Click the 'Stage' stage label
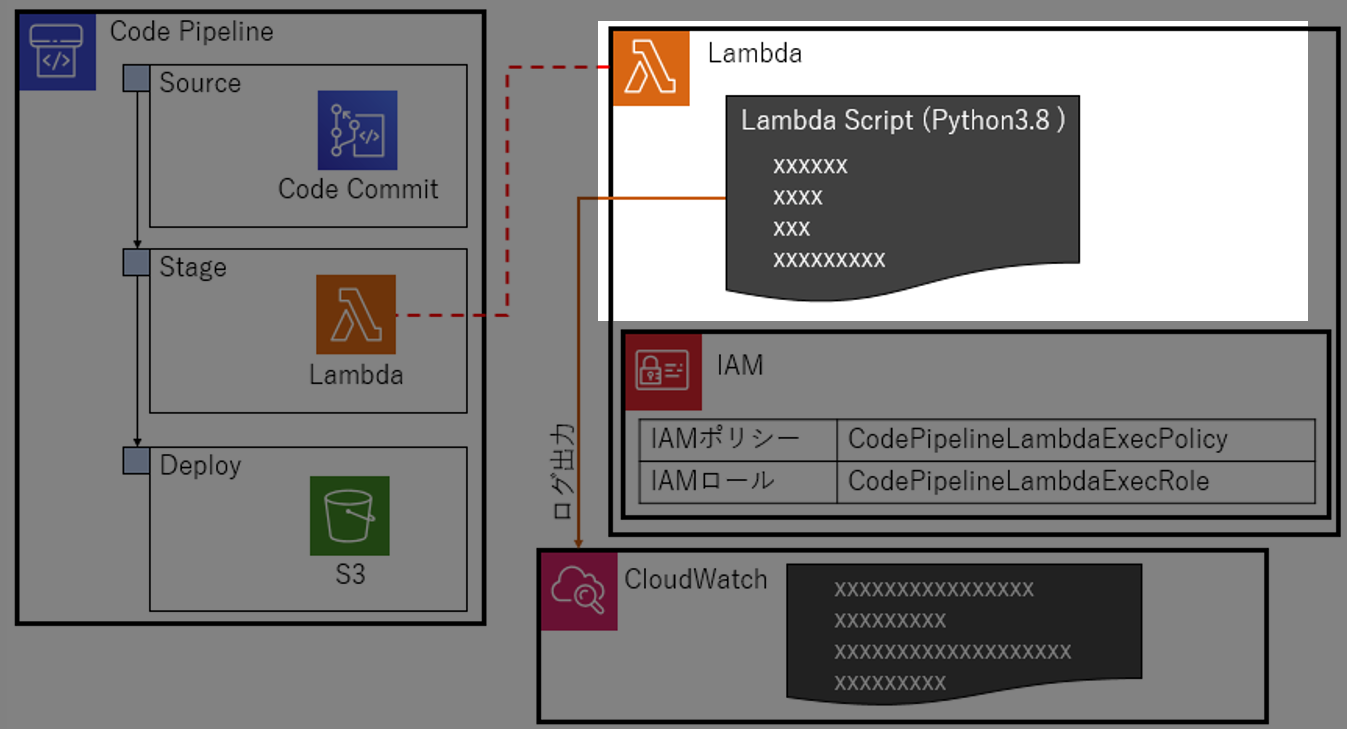 click(193, 267)
